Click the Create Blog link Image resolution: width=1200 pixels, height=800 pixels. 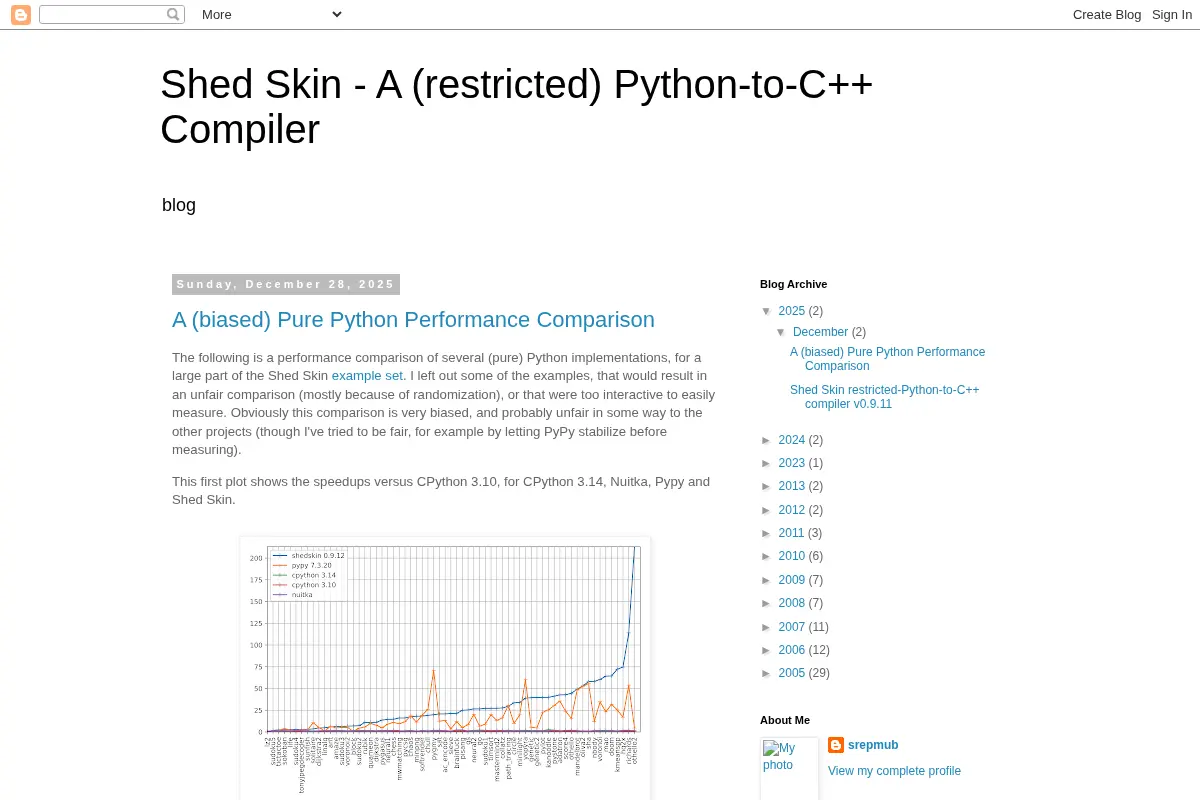click(1107, 14)
